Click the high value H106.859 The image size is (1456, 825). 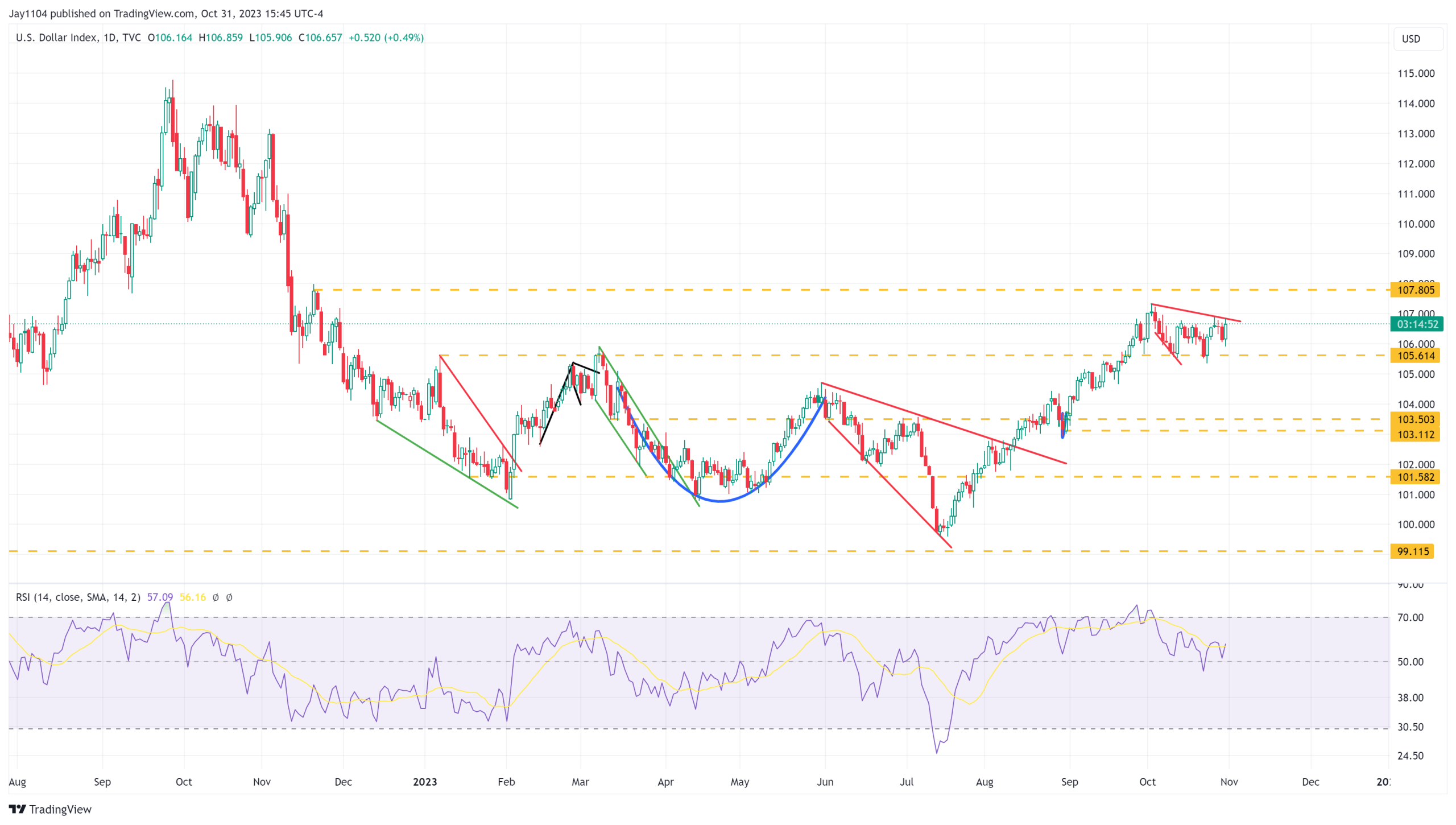(221, 38)
